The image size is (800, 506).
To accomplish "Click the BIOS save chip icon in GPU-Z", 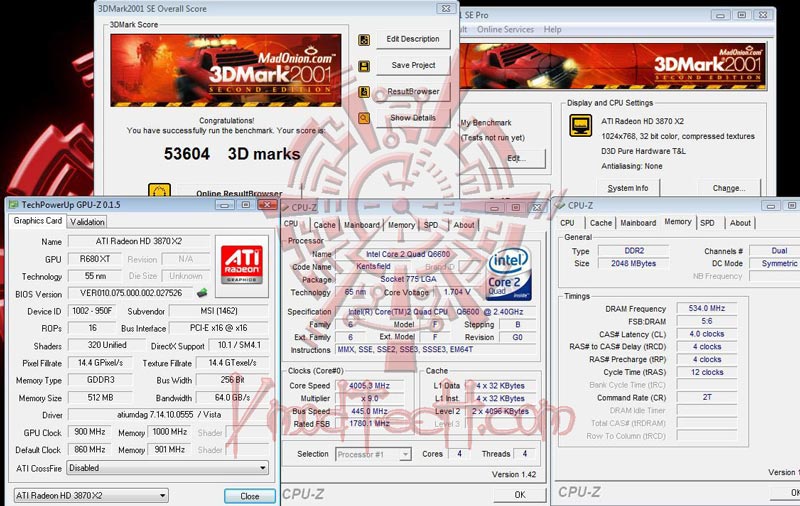I will click(x=203, y=293).
